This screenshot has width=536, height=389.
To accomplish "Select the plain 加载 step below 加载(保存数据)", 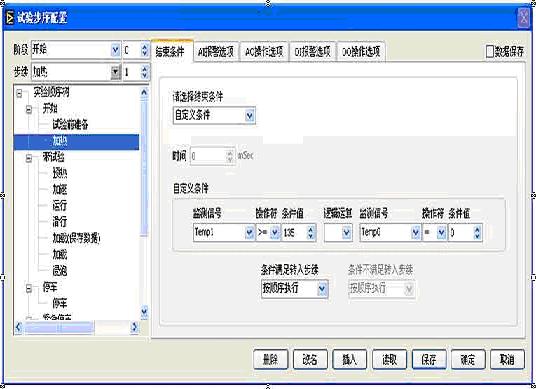I will click(59, 255).
